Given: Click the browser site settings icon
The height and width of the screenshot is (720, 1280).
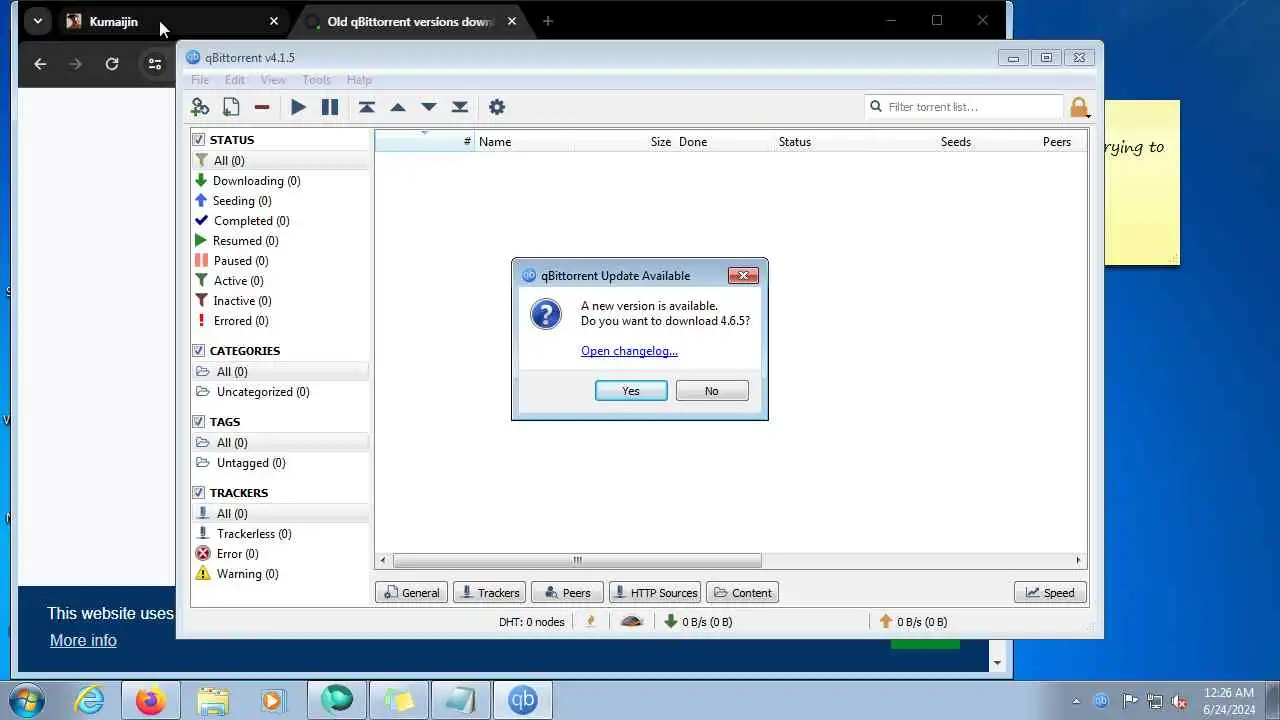Looking at the screenshot, I should tap(155, 64).
